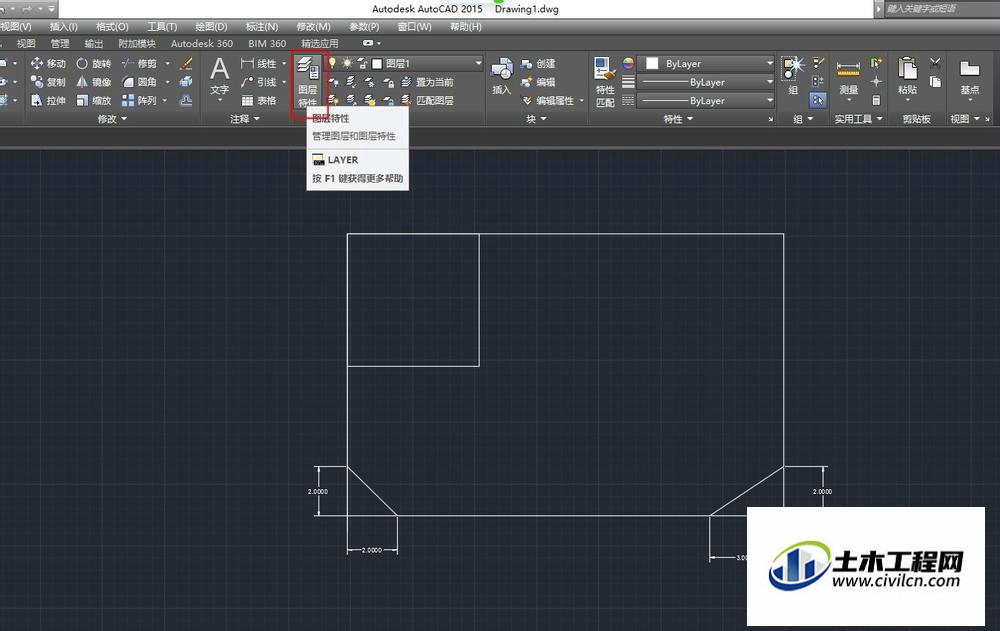The width and height of the screenshot is (1000, 631).
Task: Toggle freeze sun icon for 图层1
Action: (347, 63)
